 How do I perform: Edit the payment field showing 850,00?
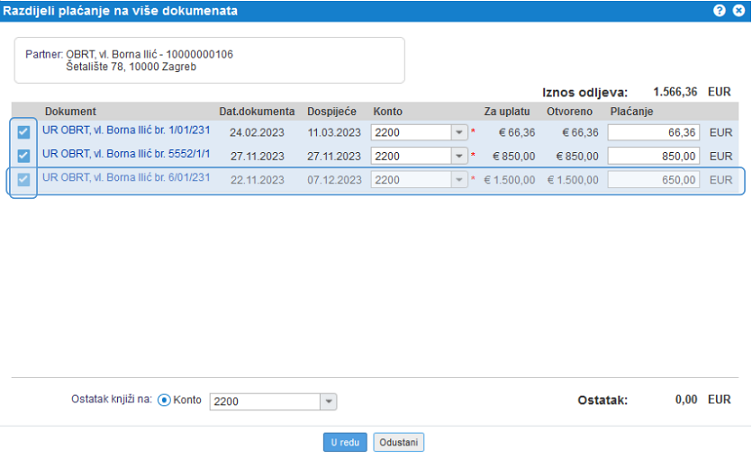point(654,156)
